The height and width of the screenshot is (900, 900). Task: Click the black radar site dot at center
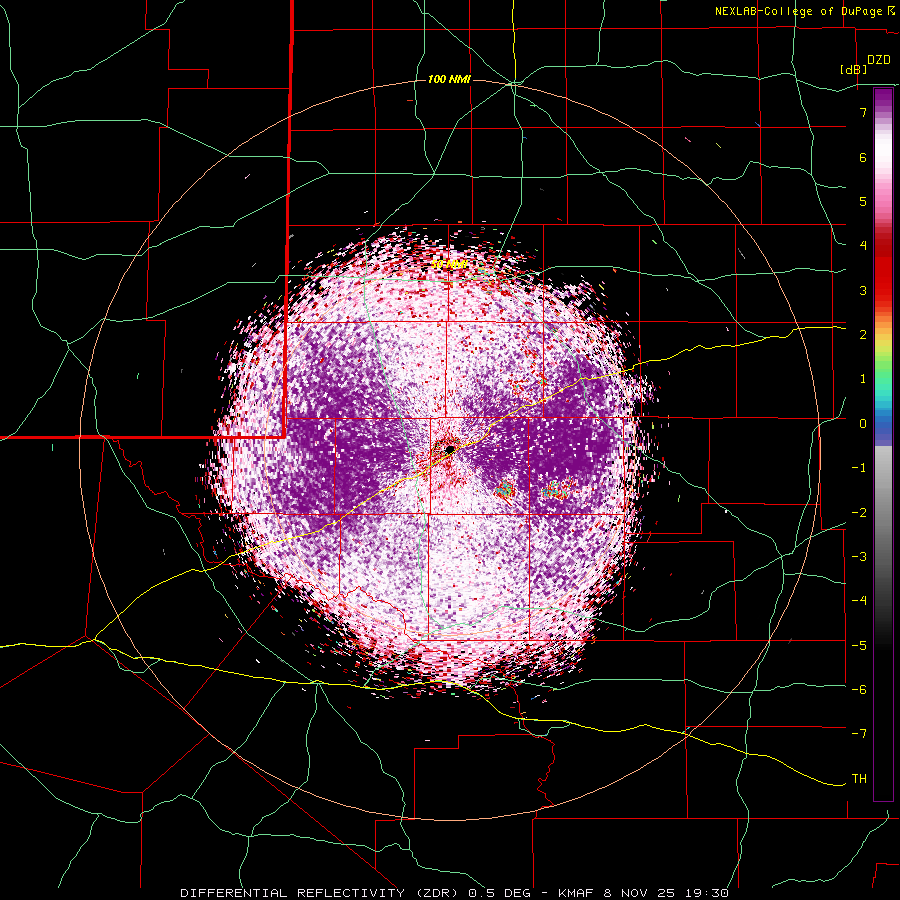[450, 449]
